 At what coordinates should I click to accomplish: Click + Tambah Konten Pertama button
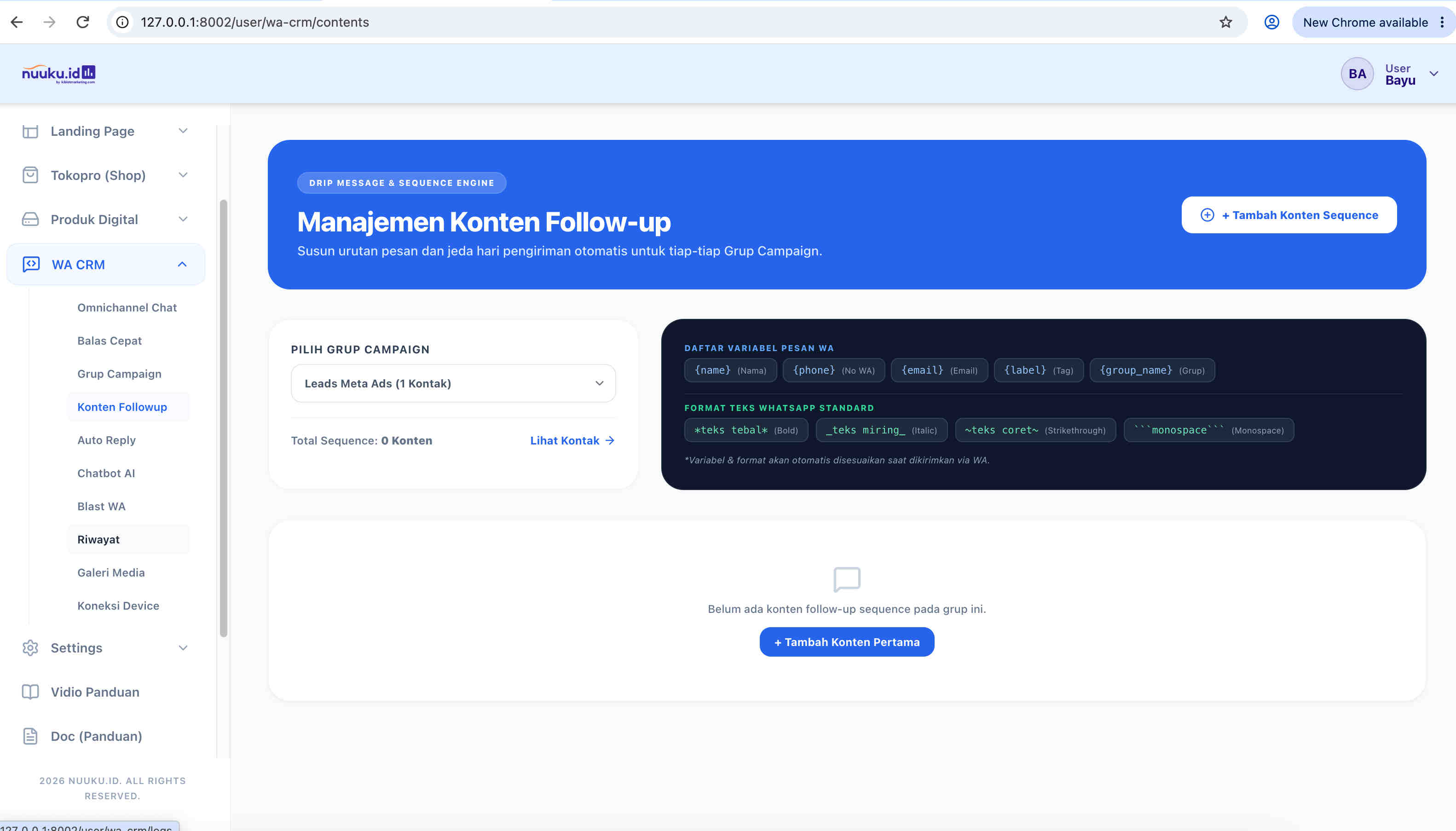coord(846,642)
